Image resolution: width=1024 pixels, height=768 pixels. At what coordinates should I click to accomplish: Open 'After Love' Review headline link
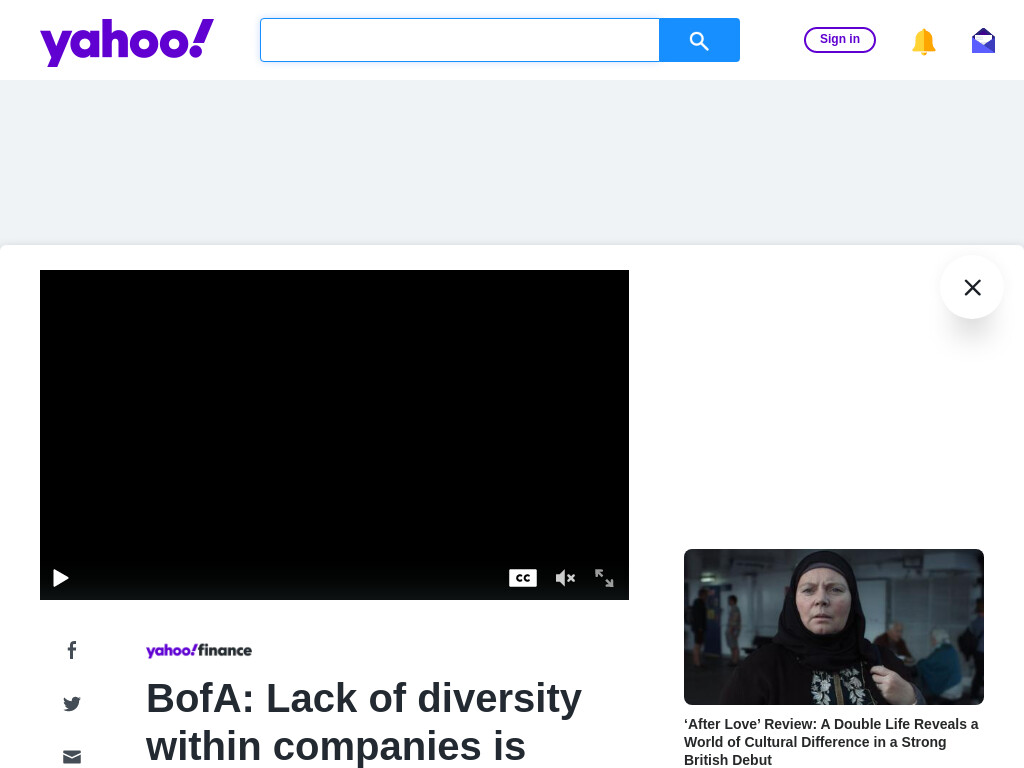coord(831,742)
